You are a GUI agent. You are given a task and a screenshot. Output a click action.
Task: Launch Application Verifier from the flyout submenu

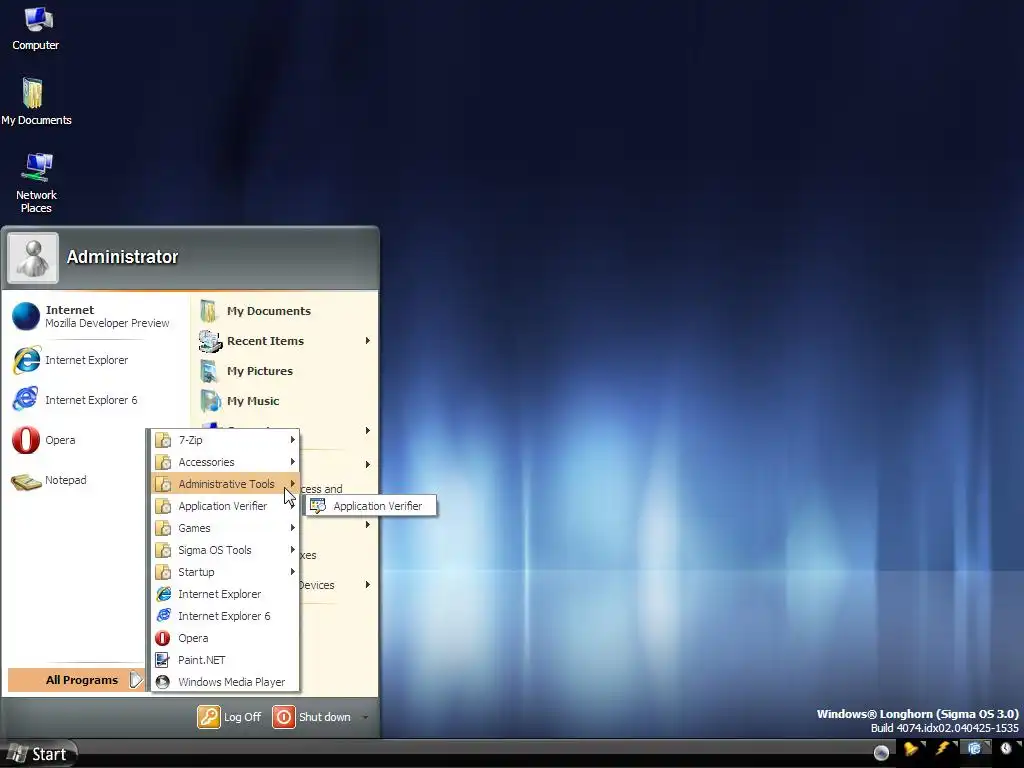370,505
